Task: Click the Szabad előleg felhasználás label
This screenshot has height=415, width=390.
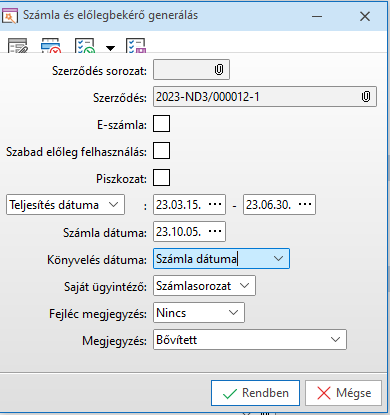Action: pyautogui.click(x=76, y=152)
